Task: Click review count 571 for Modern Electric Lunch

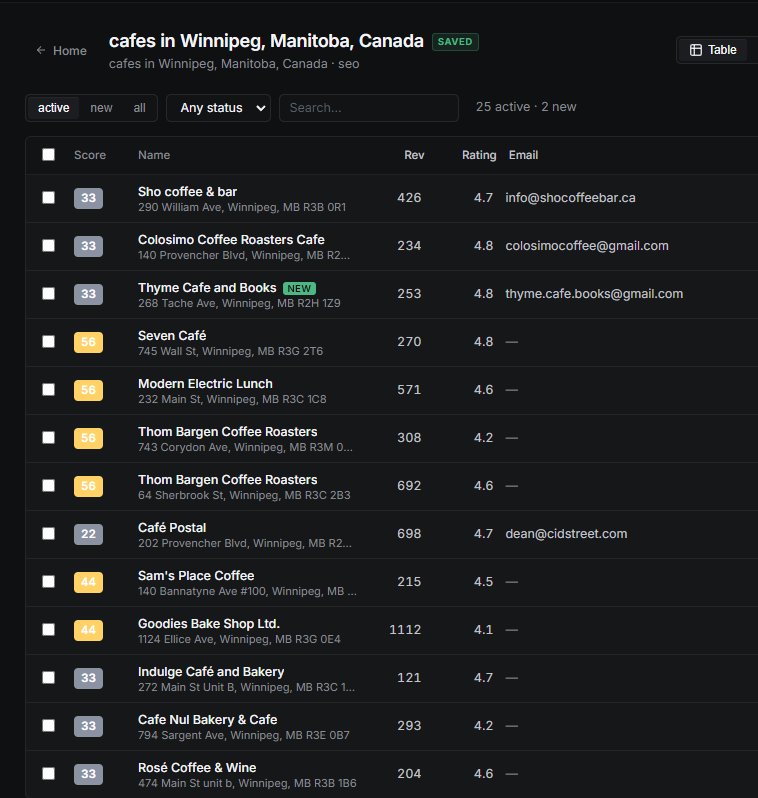Action: click(409, 390)
